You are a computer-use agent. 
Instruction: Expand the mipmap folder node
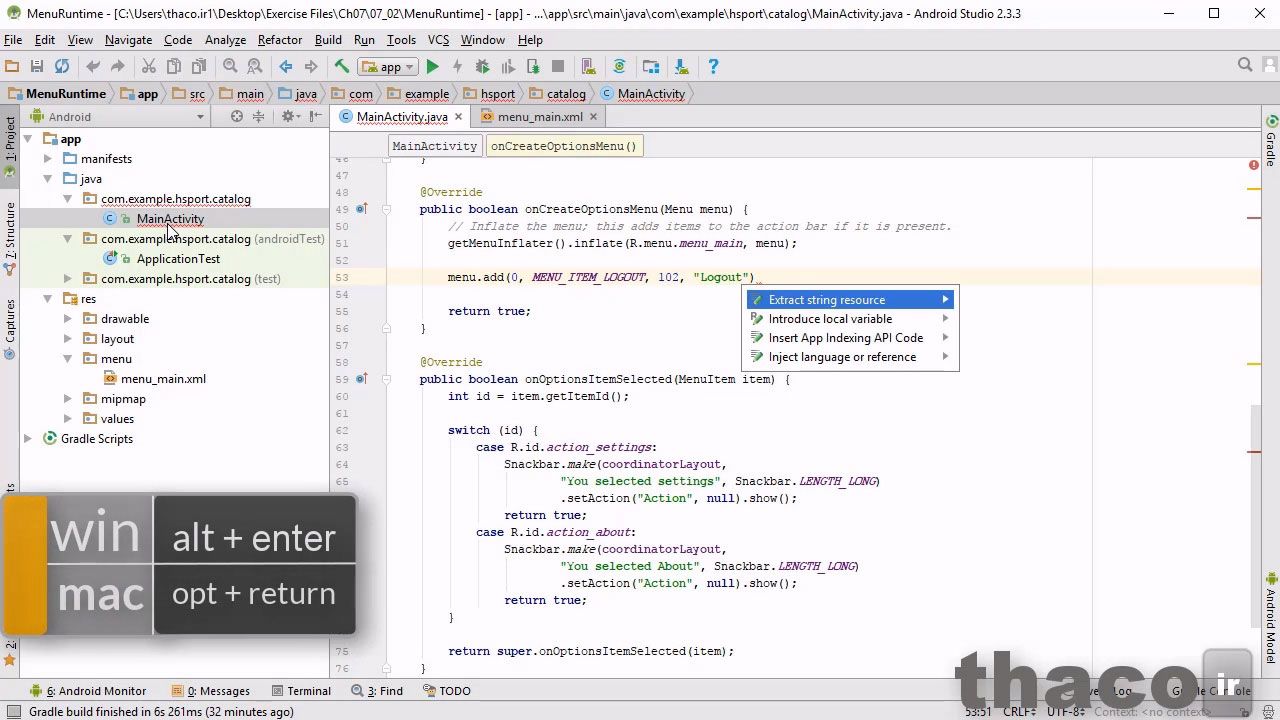[68, 399]
